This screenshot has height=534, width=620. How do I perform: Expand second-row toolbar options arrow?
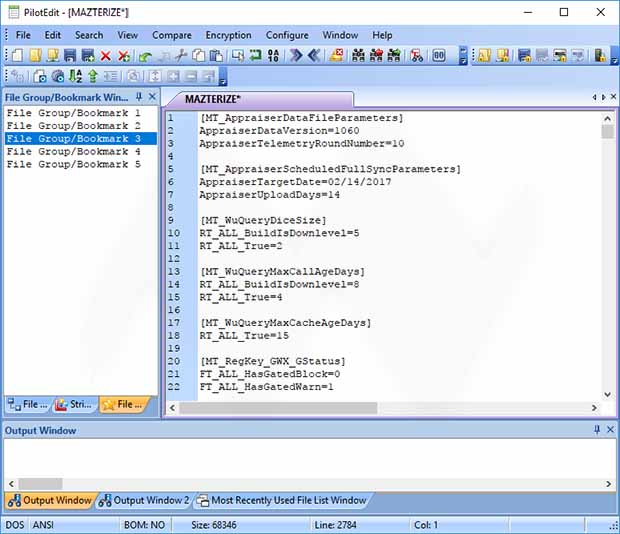[223, 76]
